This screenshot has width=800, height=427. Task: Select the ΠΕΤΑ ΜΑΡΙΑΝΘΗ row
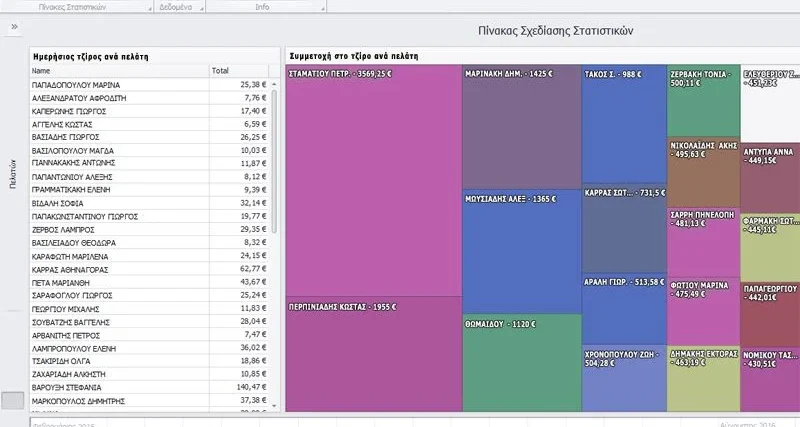(x=149, y=282)
